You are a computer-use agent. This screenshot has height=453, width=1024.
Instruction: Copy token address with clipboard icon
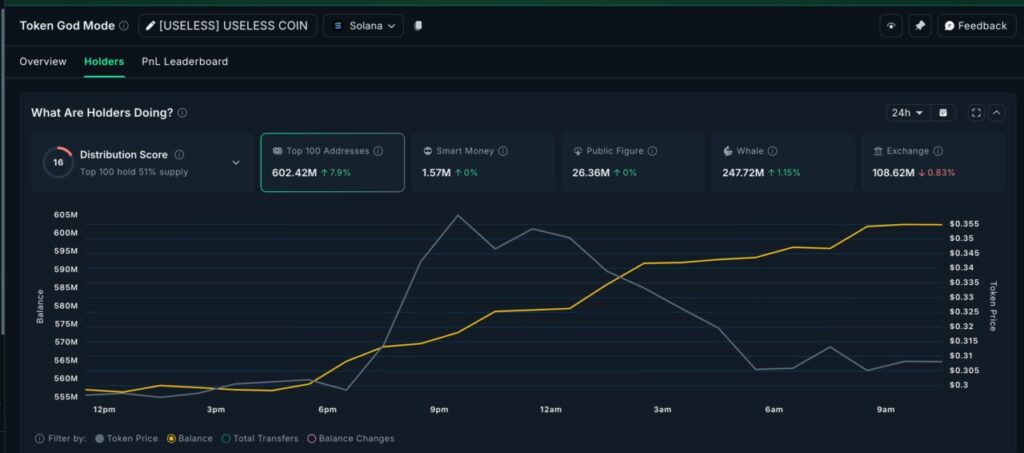tap(418, 26)
